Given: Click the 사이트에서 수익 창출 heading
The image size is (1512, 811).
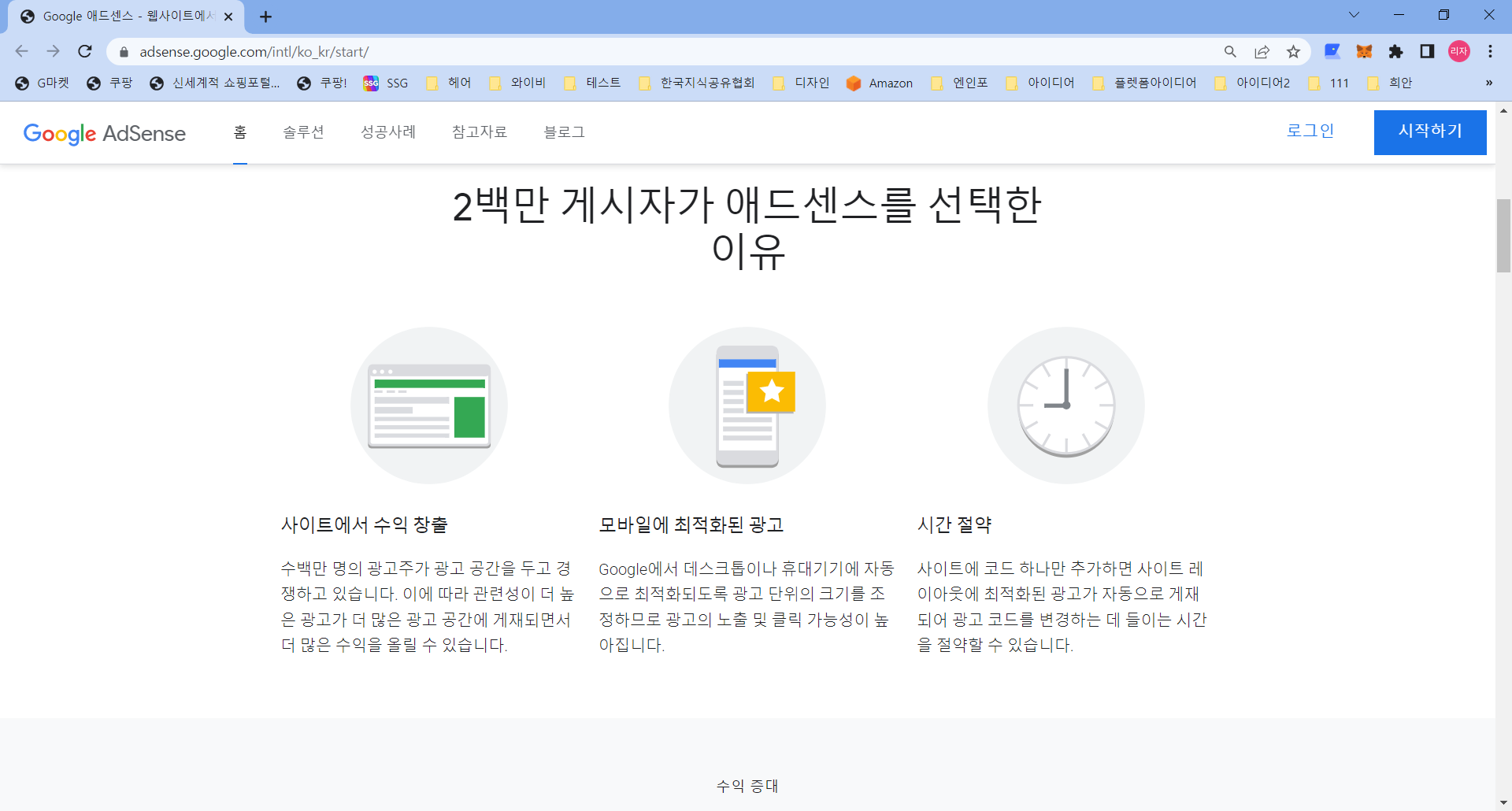Looking at the screenshot, I should [x=365, y=524].
